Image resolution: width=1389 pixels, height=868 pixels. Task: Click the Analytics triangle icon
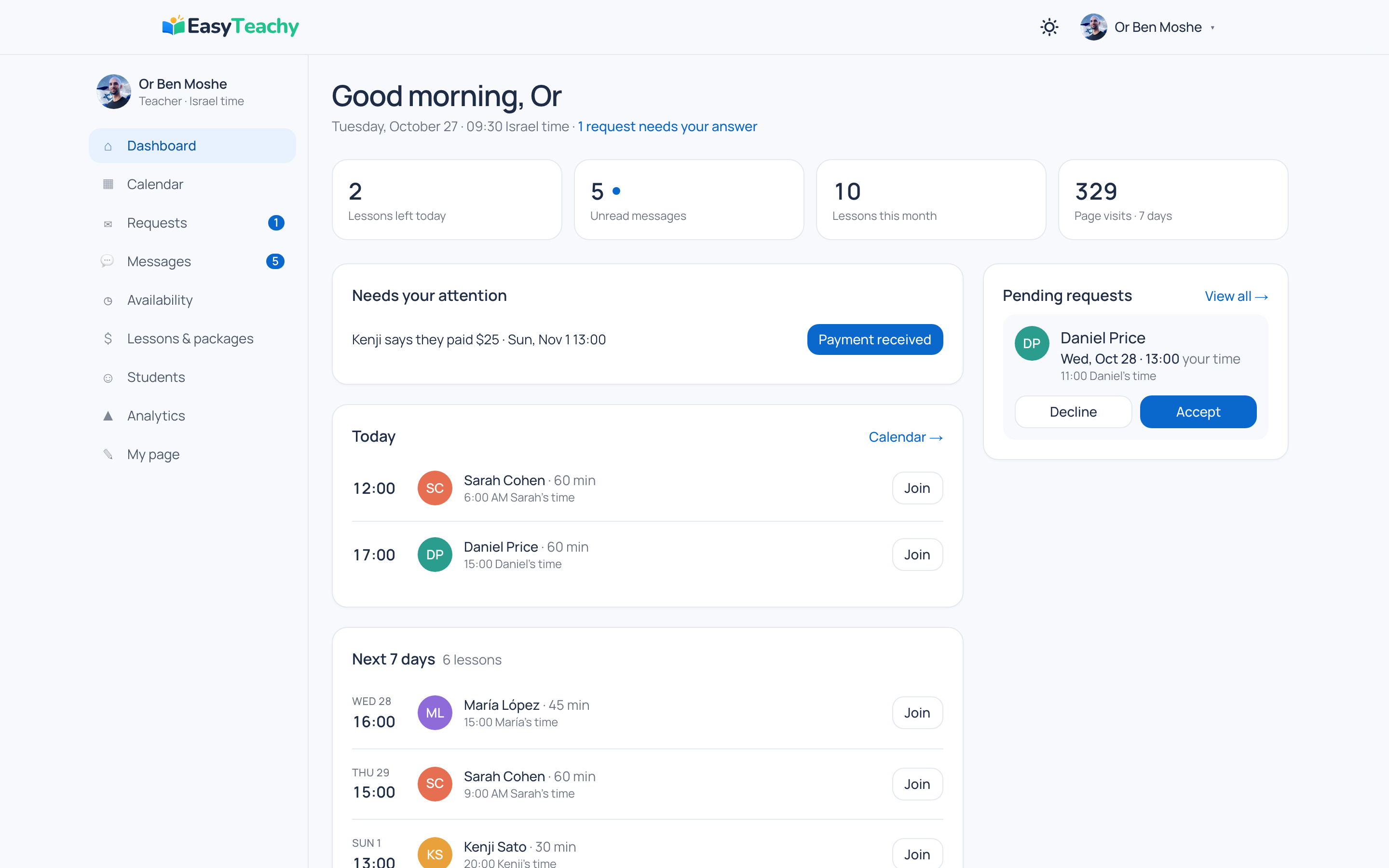108,416
